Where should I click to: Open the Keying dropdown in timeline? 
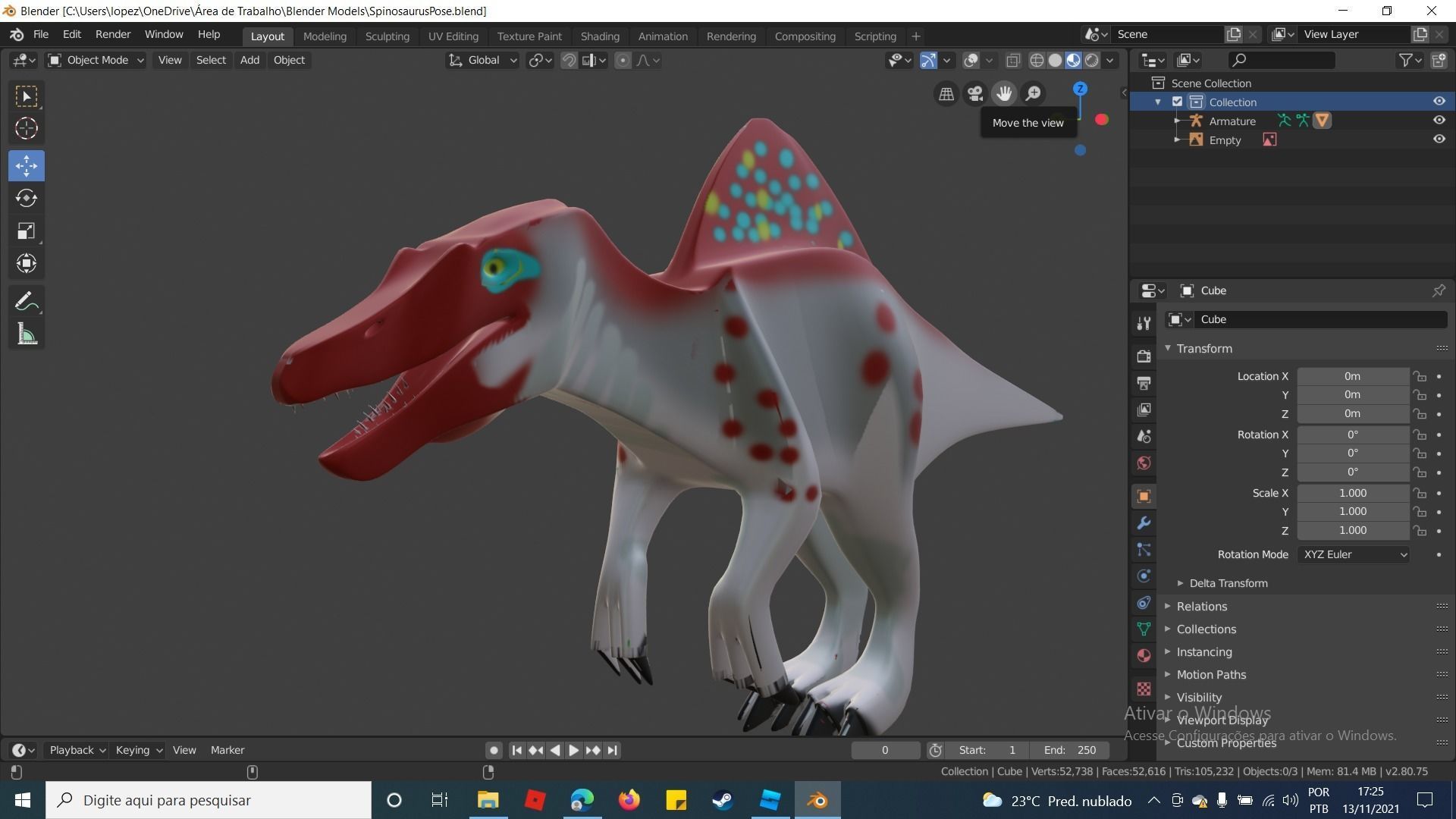point(138,750)
